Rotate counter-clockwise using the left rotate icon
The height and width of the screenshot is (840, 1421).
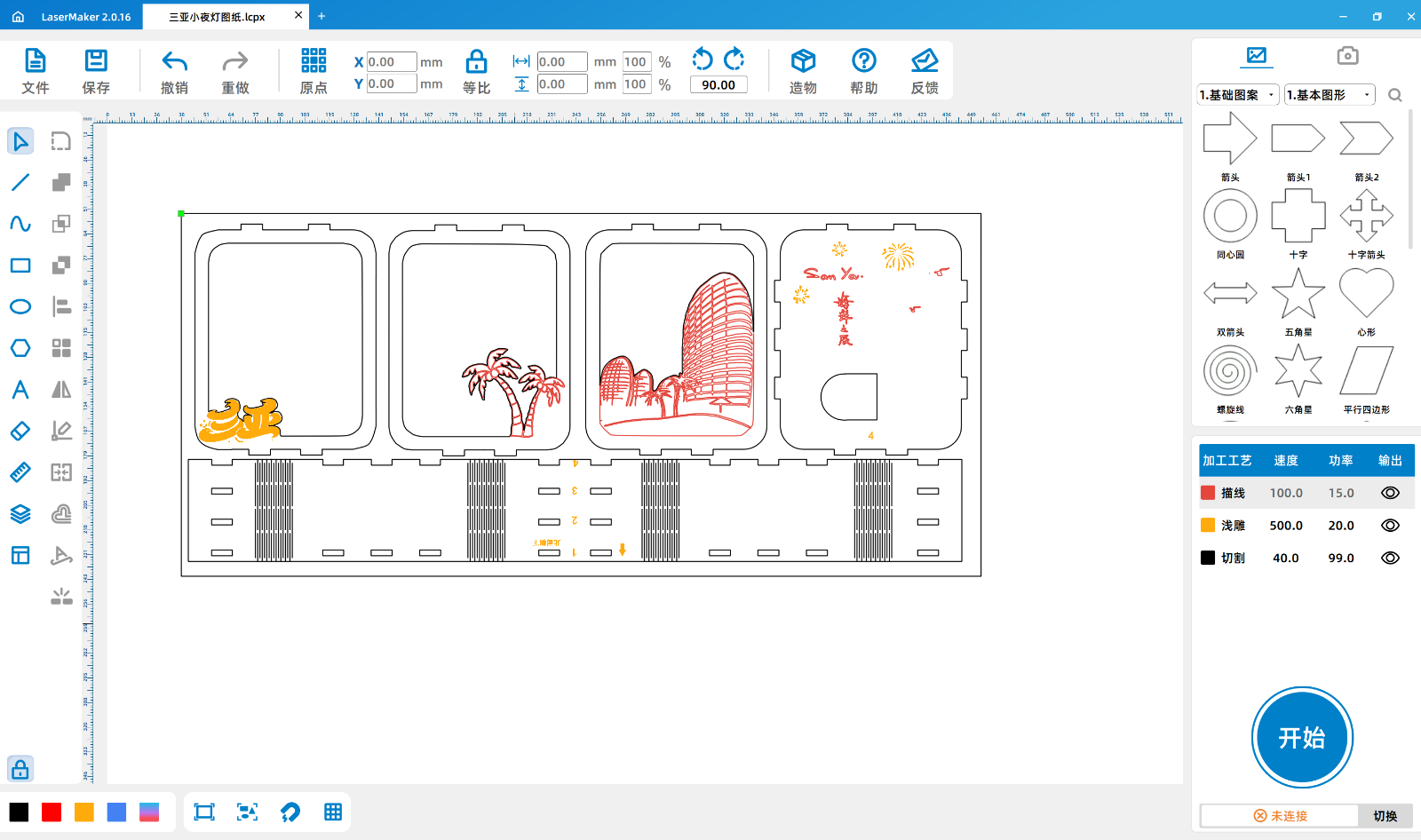click(703, 59)
